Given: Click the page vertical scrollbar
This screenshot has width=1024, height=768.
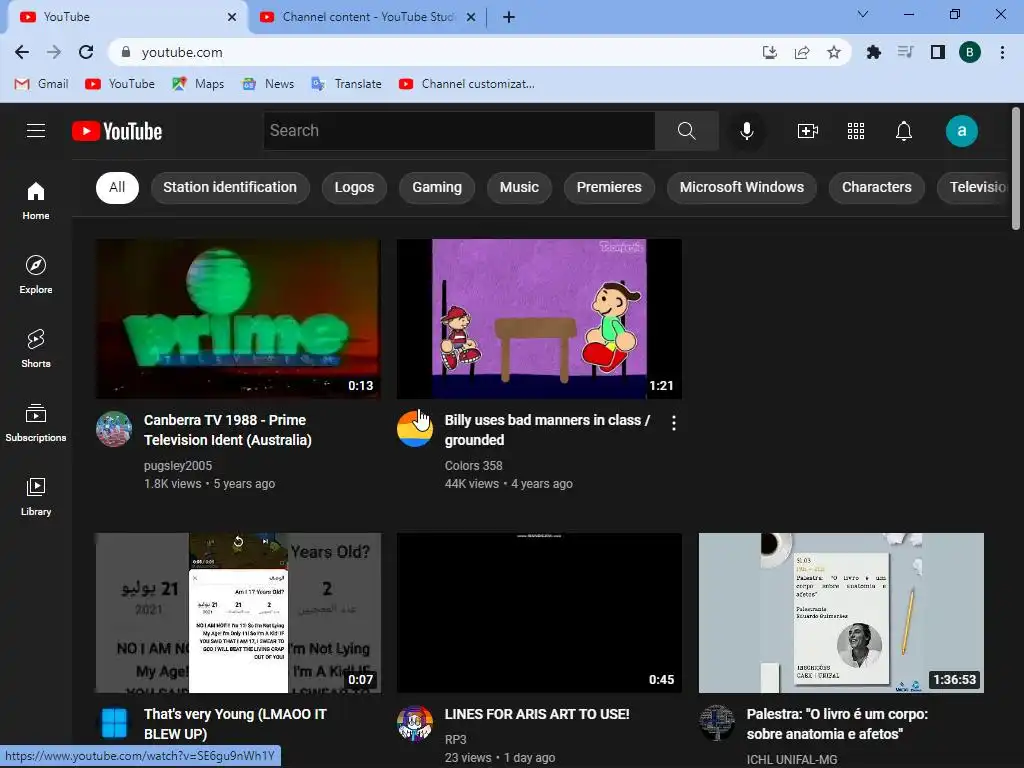Looking at the screenshot, I should 1016,168.
